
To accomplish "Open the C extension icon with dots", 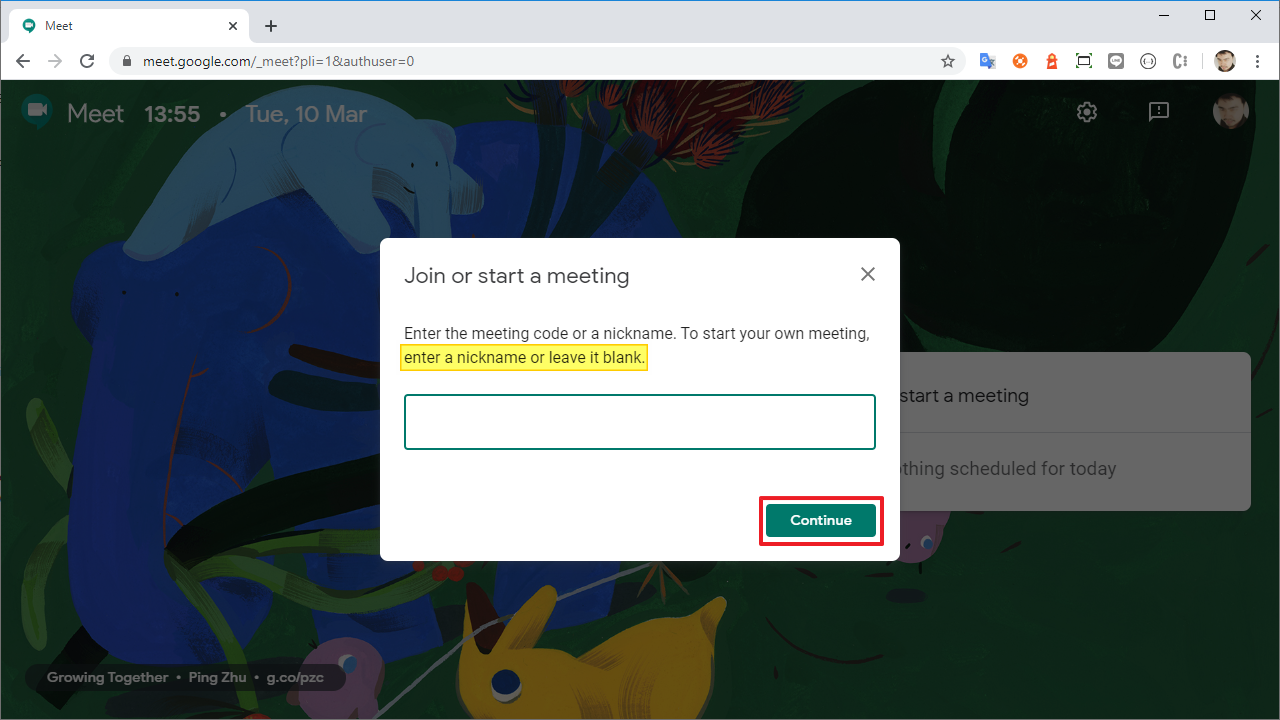I will tap(1180, 61).
